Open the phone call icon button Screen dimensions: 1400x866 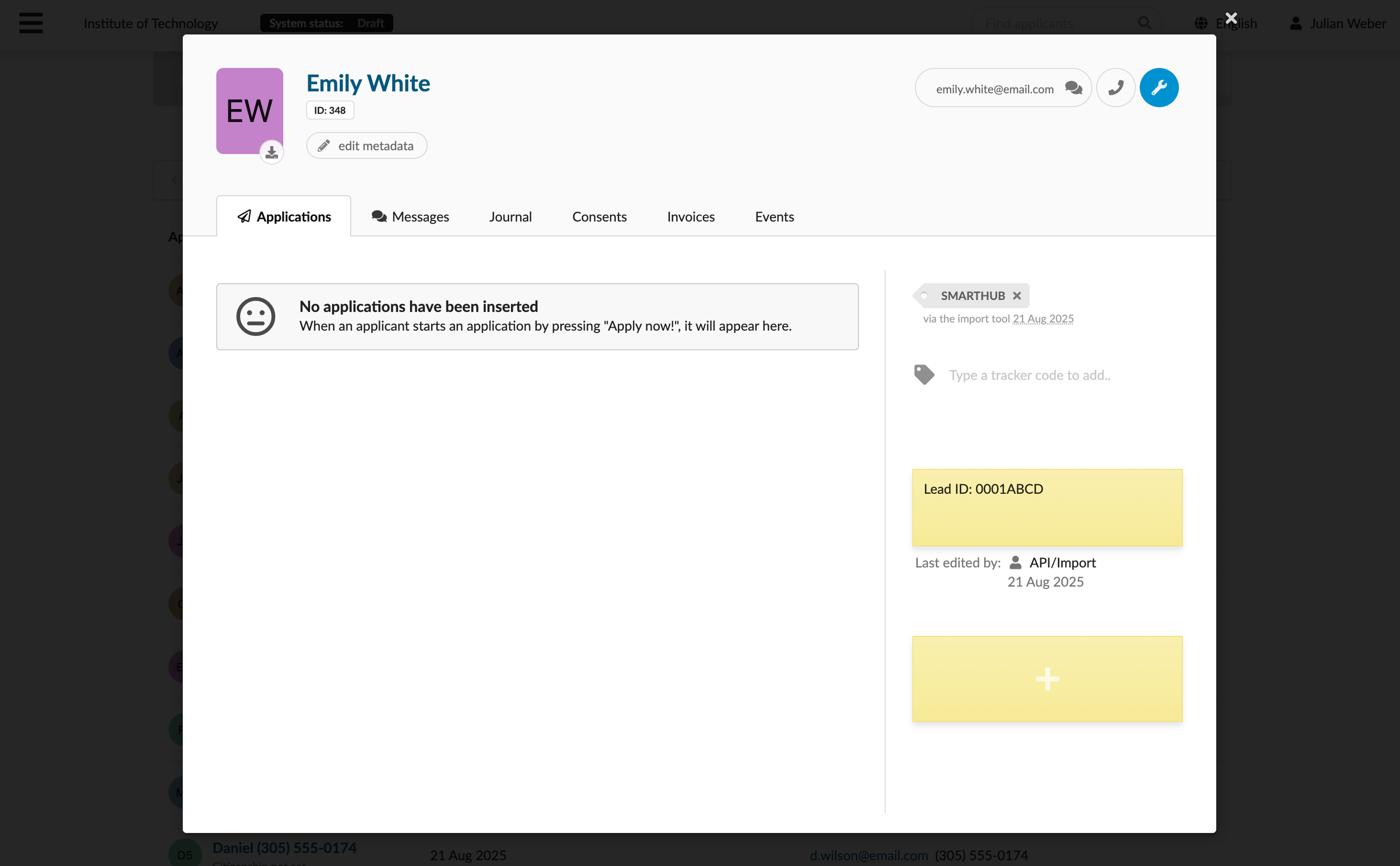click(1115, 88)
